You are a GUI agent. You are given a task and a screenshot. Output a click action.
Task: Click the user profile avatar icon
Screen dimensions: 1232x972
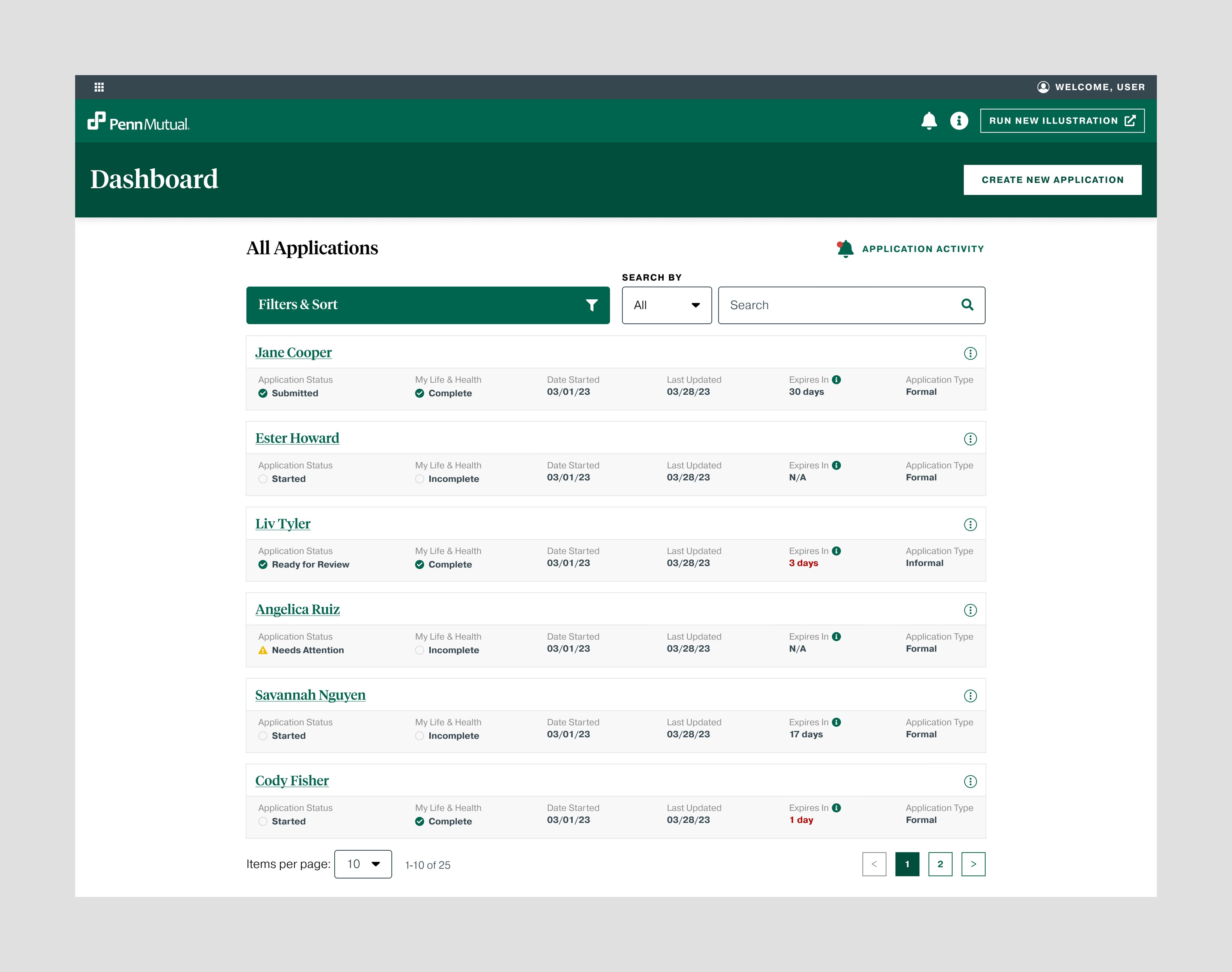1043,87
